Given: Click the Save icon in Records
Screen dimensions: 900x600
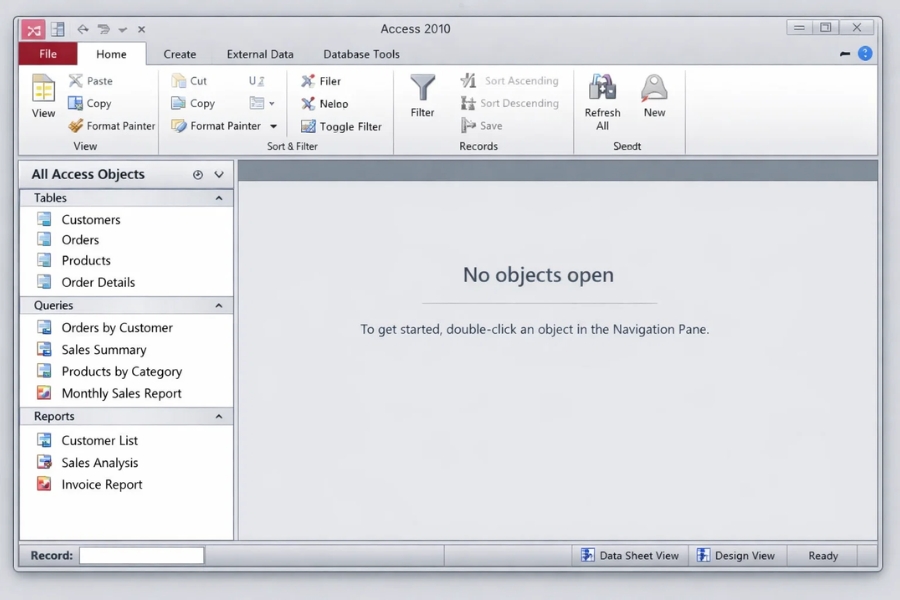Looking at the screenshot, I should 468,126.
